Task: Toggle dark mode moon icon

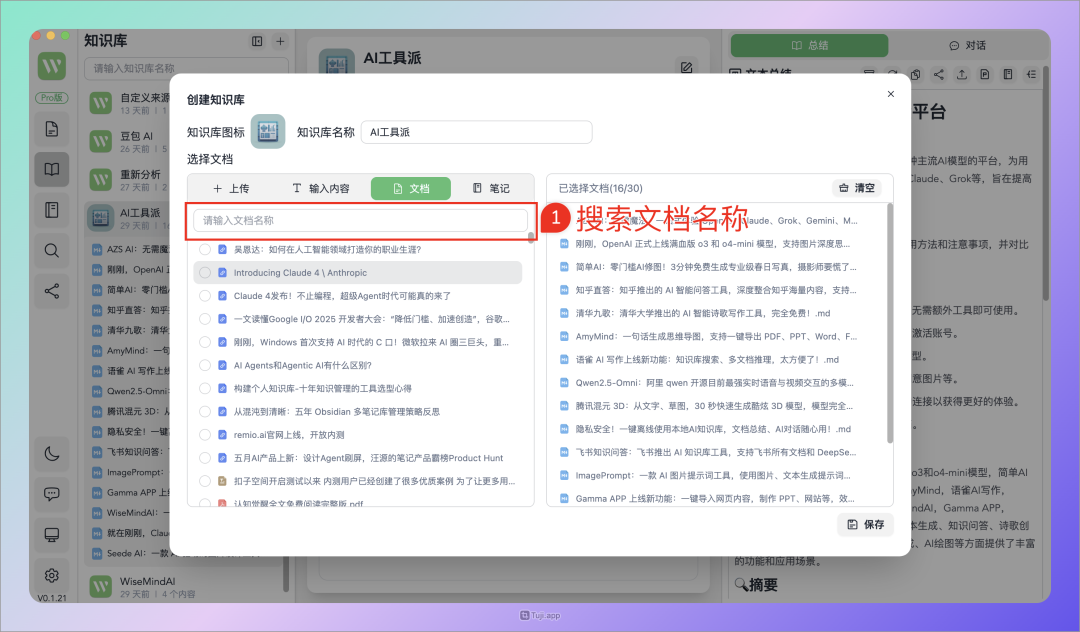Action: click(52, 454)
